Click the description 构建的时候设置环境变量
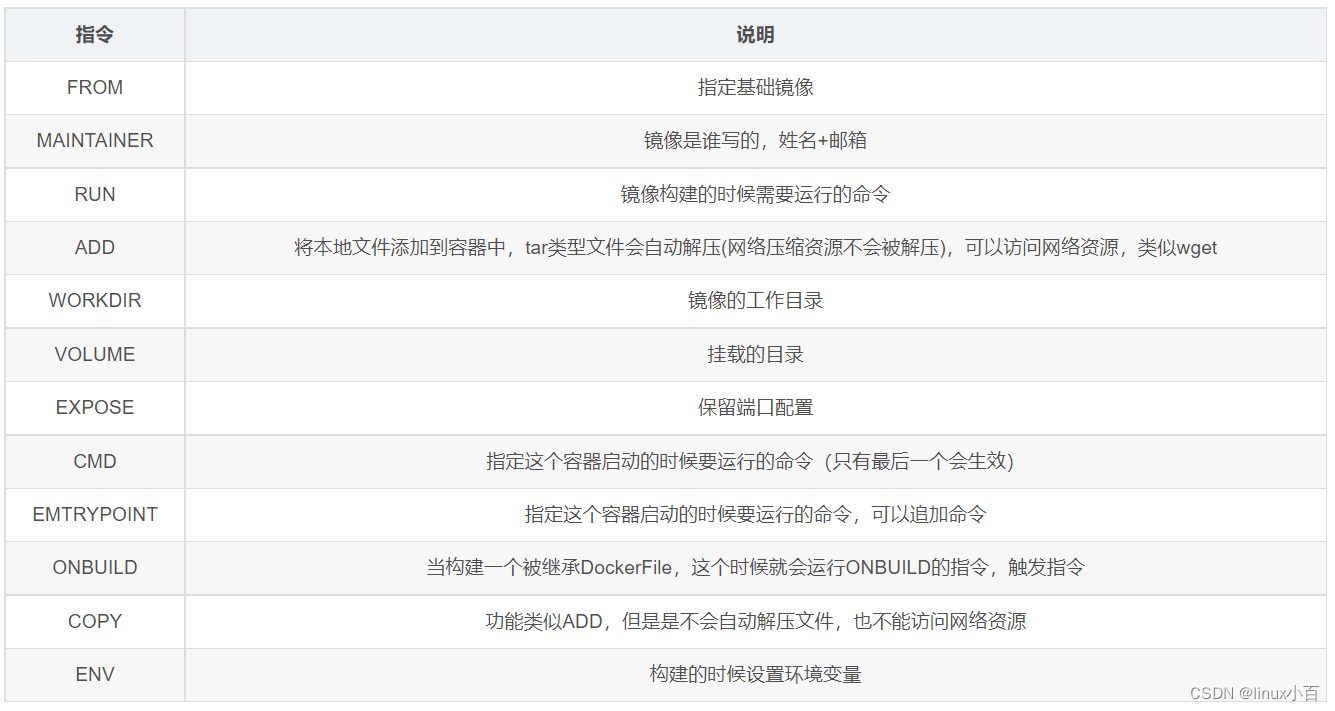Screen dimensions: 1335x711 coord(755,674)
